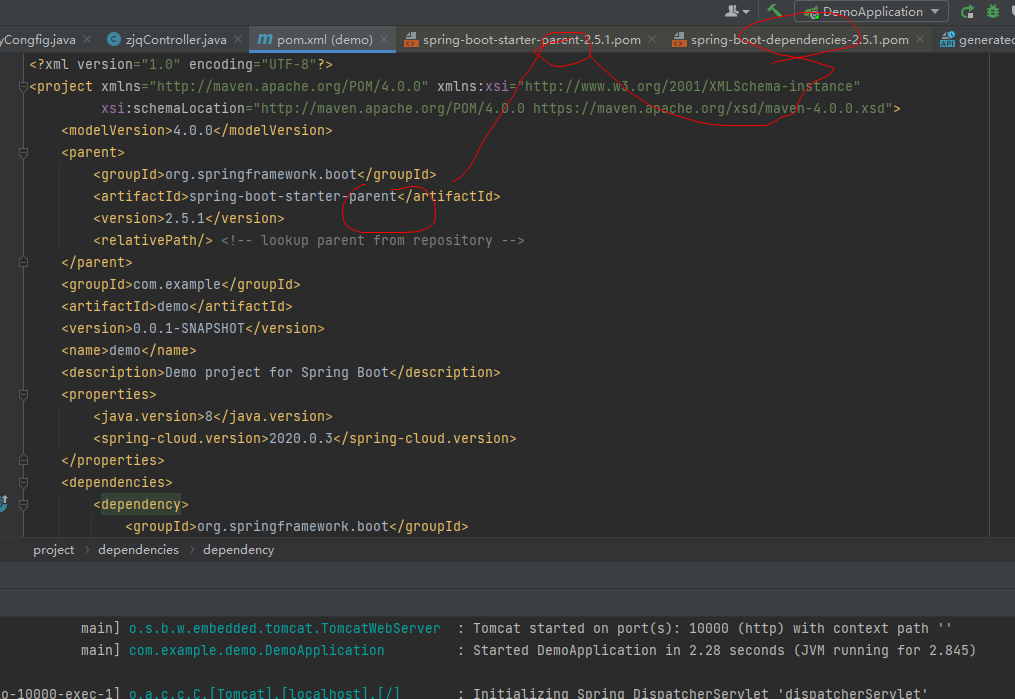The width and height of the screenshot is (1015, 699).
Task: Select the dependencies breadcrumb
Action: coord(139,549)
